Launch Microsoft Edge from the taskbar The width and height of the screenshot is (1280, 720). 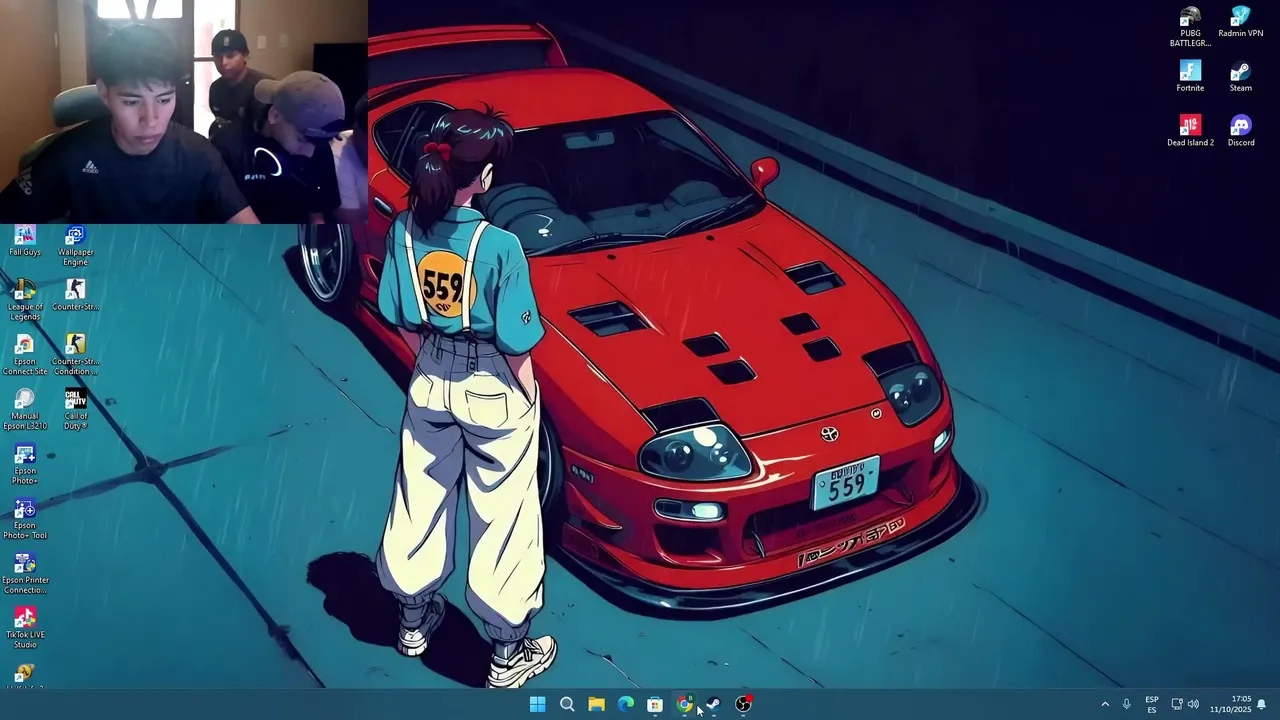point(625,704)
